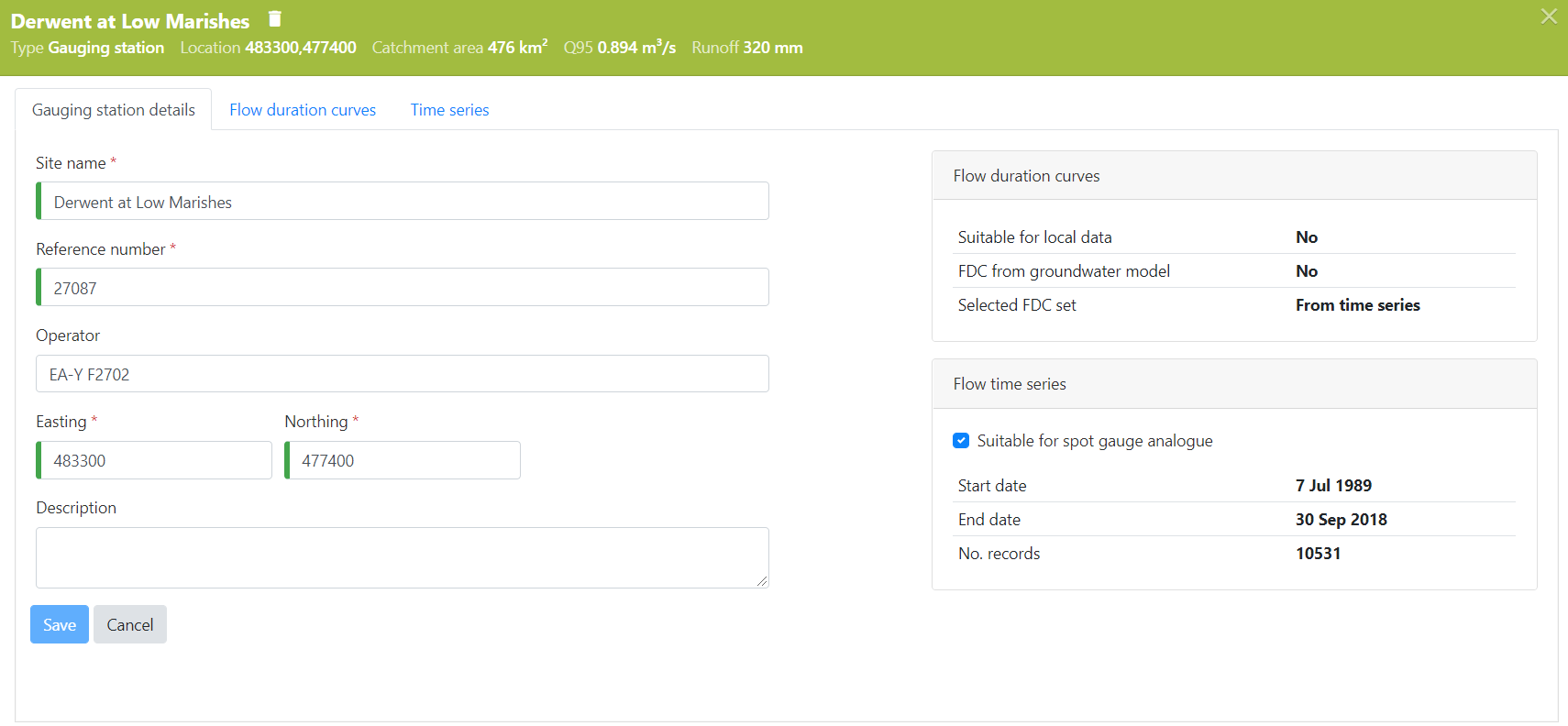Click the Easting input containing 483300
Screen dimensions: 1568x726
tap(156, 460)
